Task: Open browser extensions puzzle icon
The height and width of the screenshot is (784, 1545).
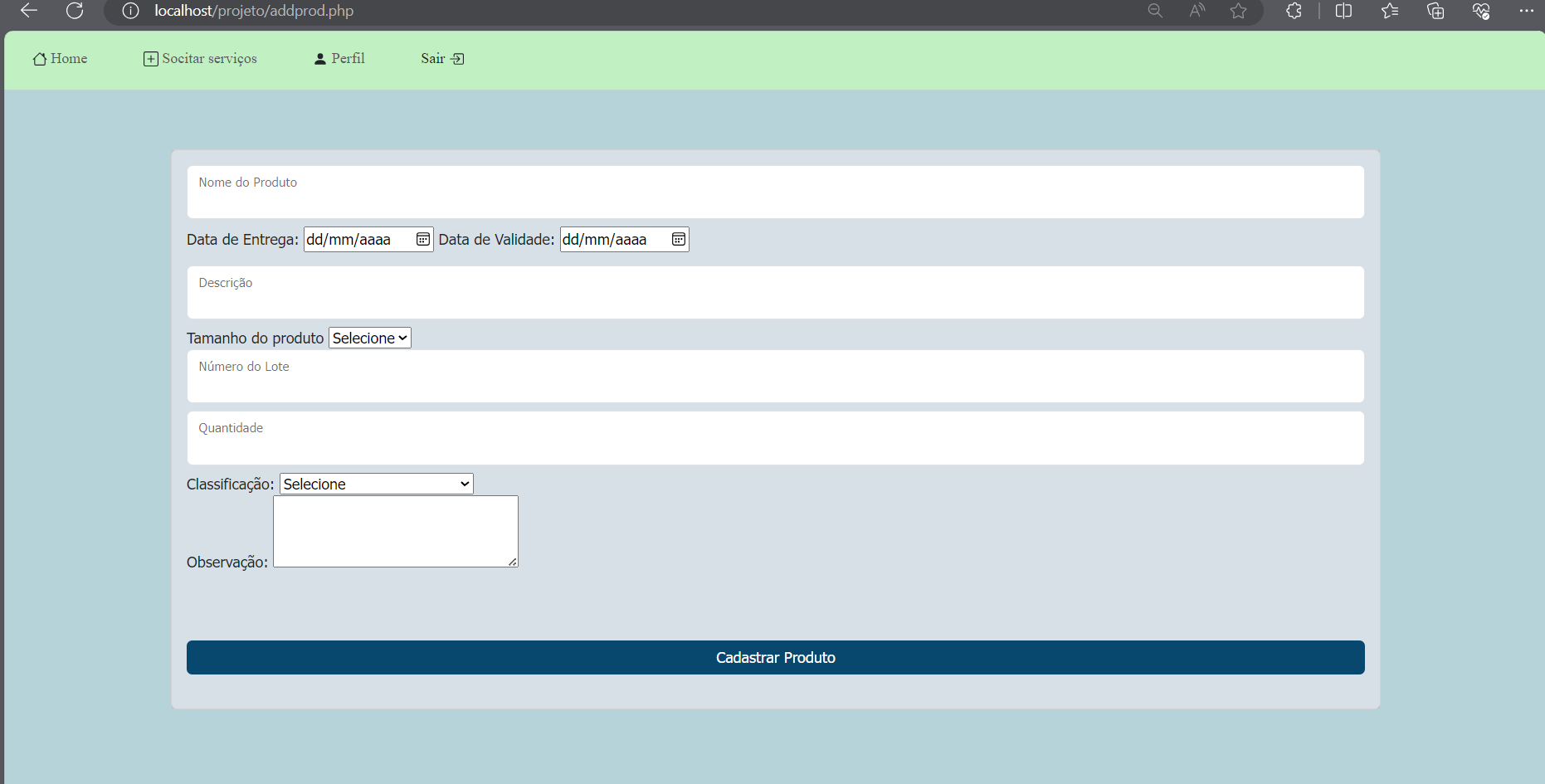Action: [x=1294, y=11]
